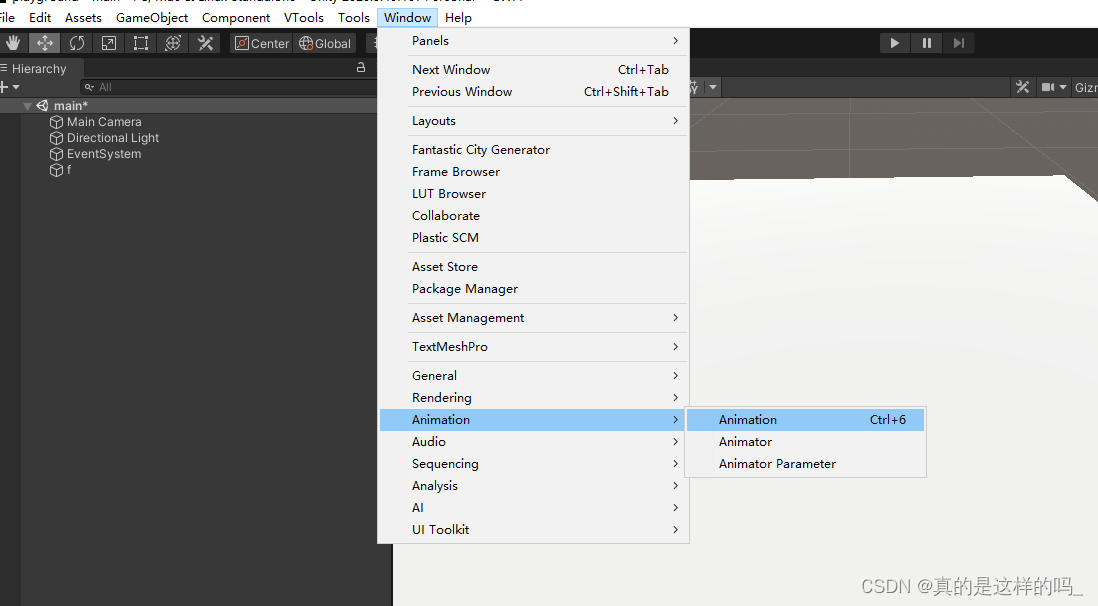Expand Asset Management submenu

(534, 318)
